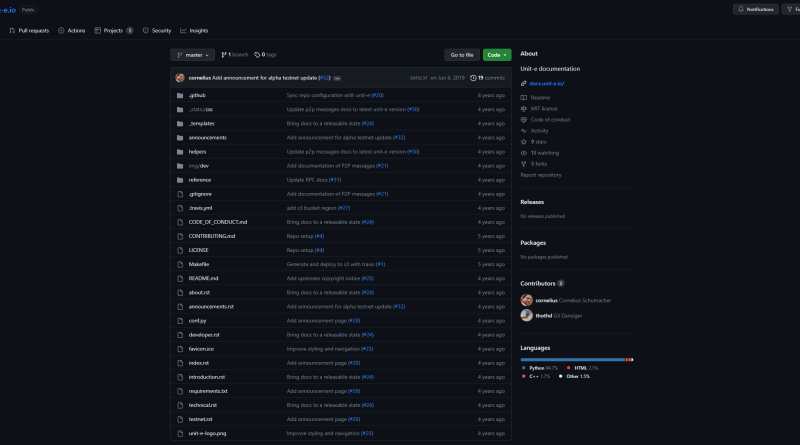Click the branch icon next to 1 branch
Viewport: 800px width, 445px height.
[223, 55]
